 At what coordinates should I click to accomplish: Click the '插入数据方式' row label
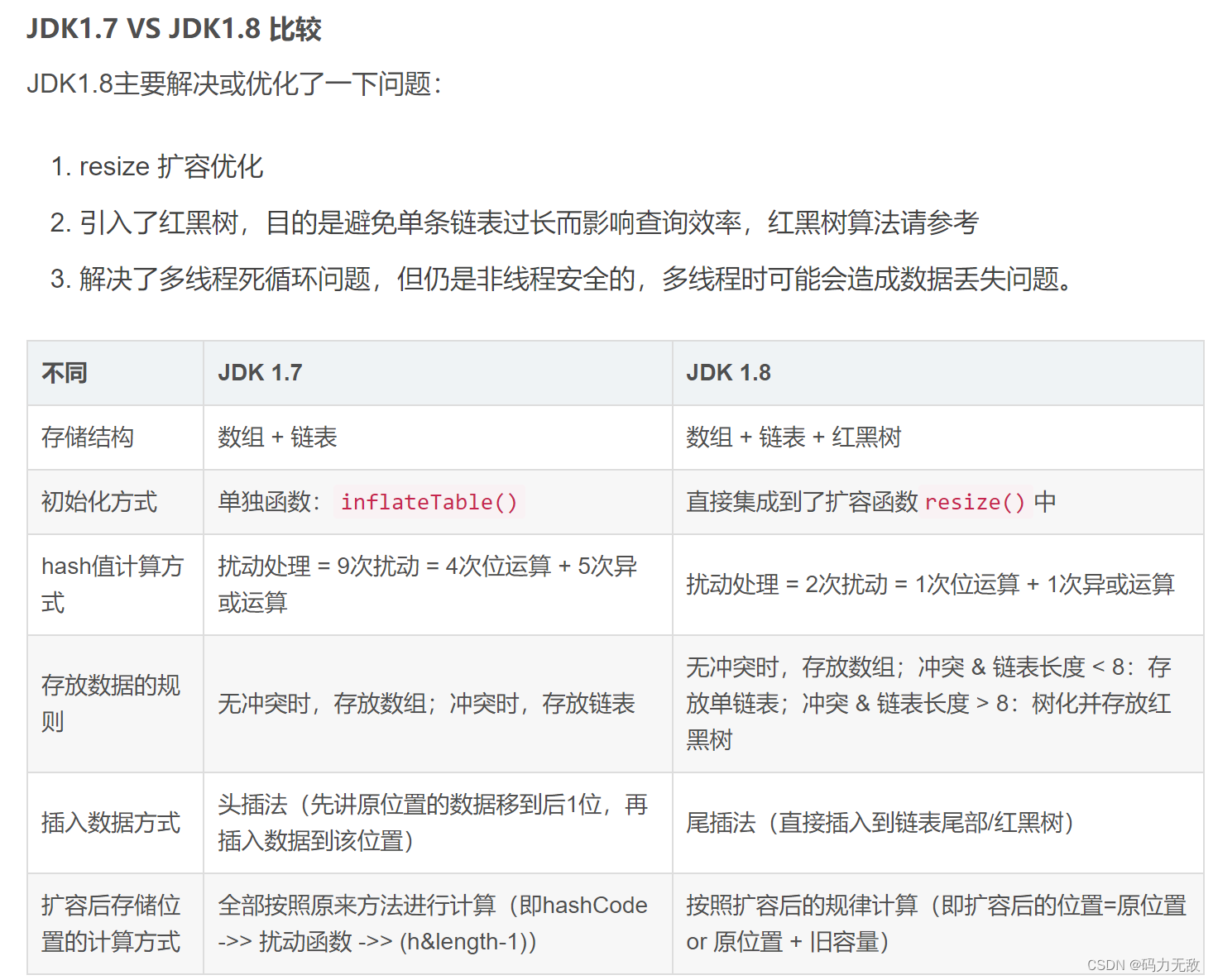(115, 823)
